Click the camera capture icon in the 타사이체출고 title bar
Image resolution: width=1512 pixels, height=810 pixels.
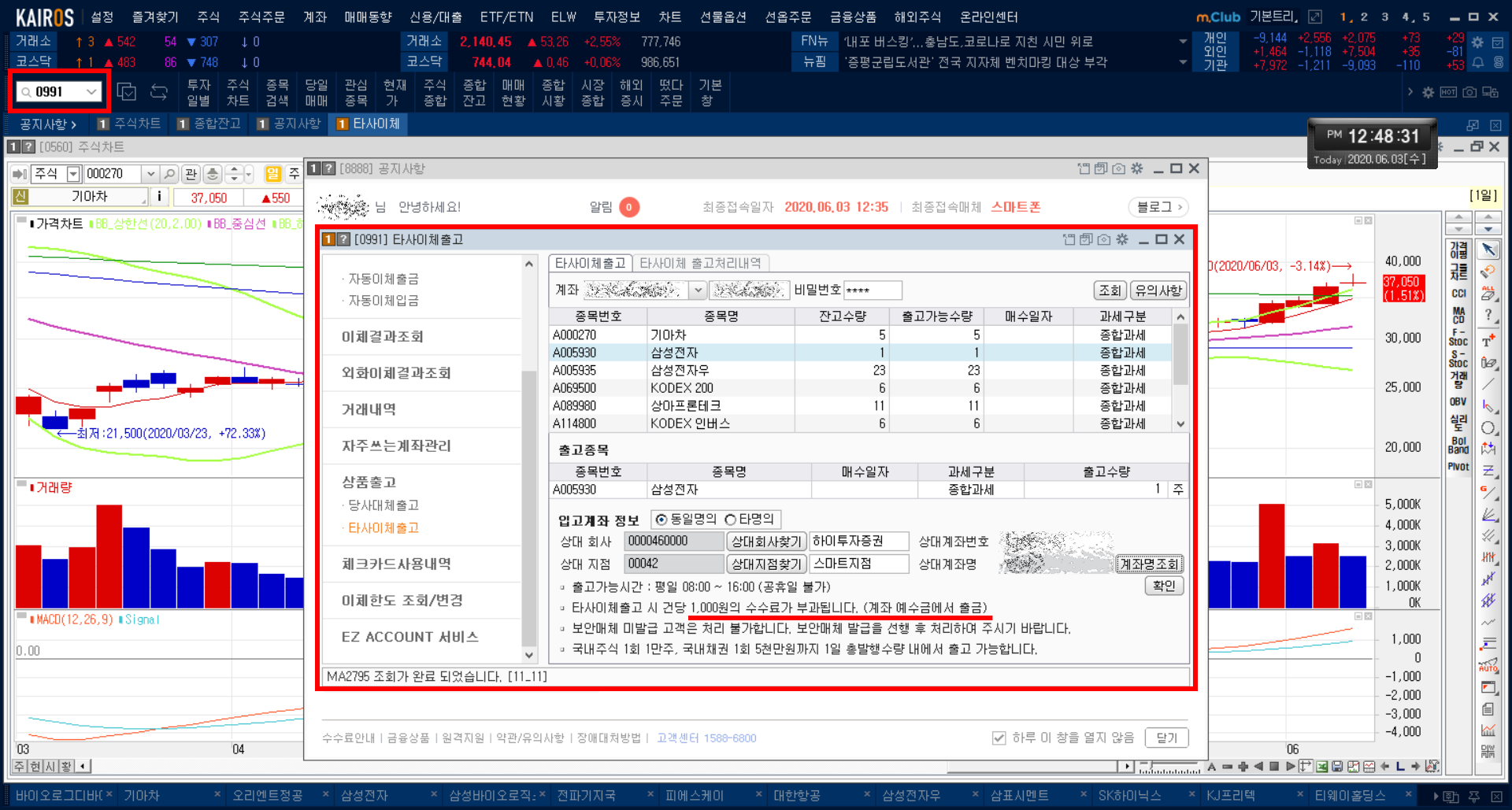click(x=1103, y=239)
